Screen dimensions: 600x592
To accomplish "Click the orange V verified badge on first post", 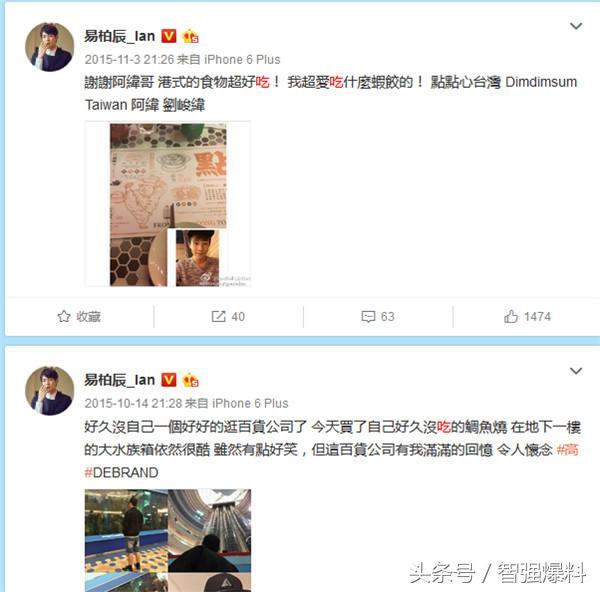I will 169,36.
